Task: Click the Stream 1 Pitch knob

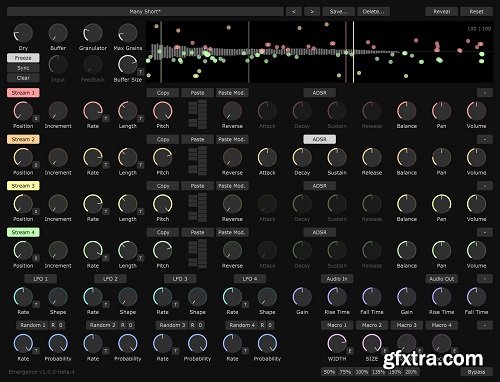Action: pyautogui.click(x=163, y=111)
